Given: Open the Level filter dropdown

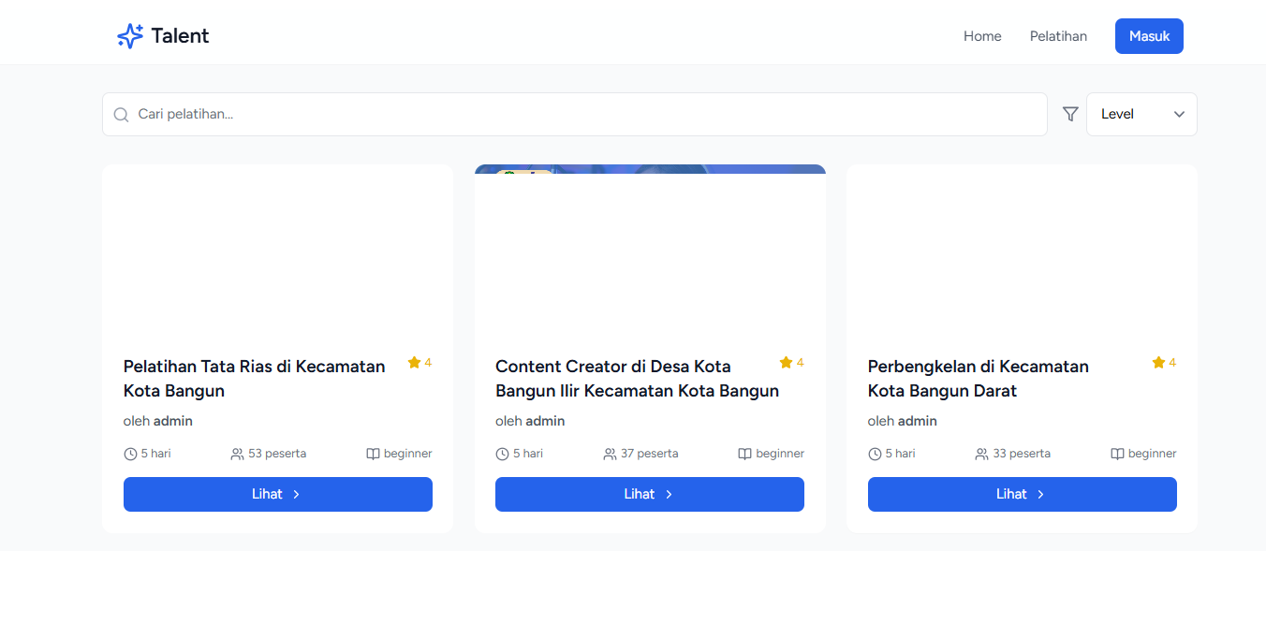Looking at the screenshot, I should point(1141,114).
